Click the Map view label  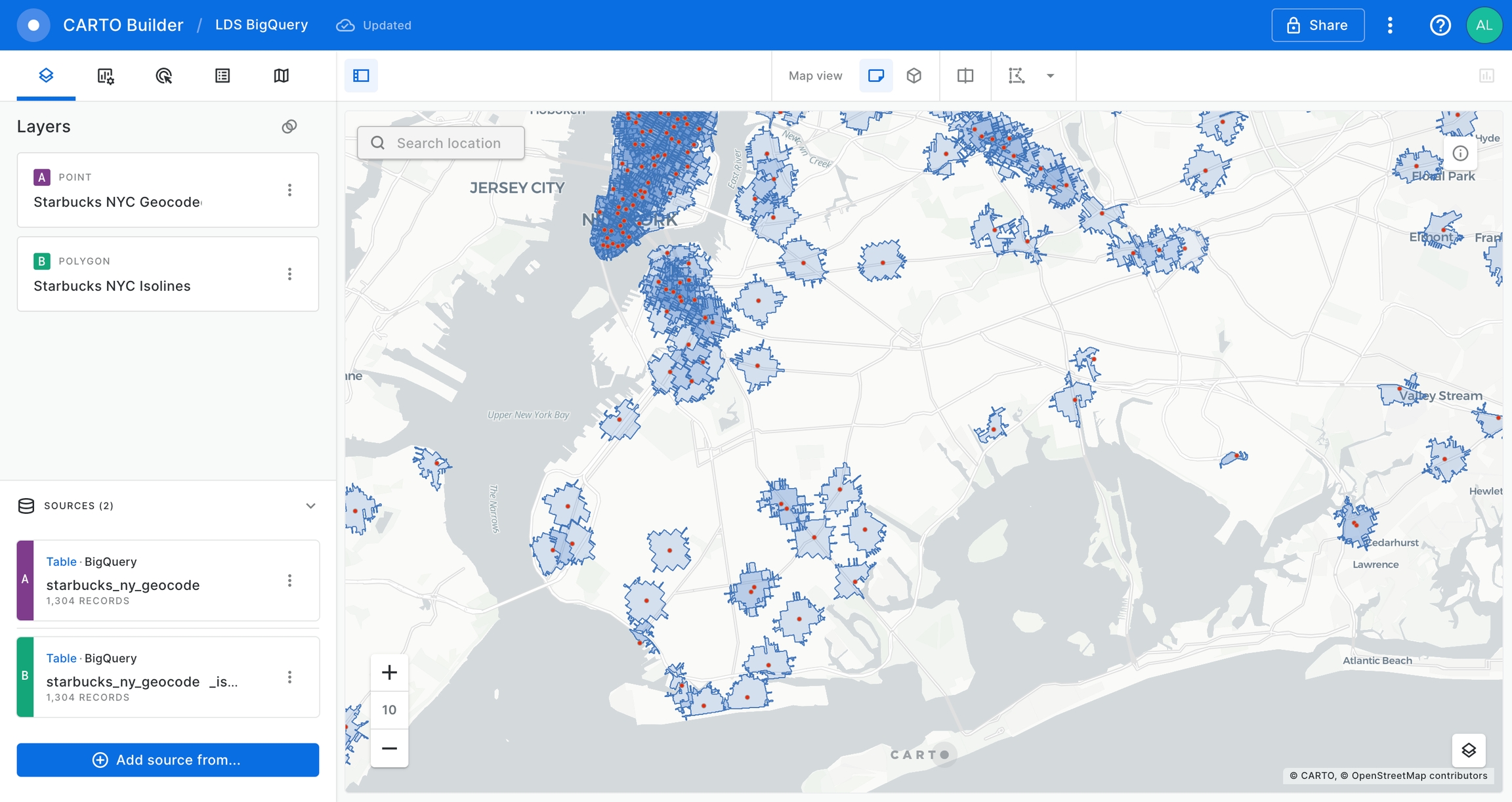click(x=815, y=75)
